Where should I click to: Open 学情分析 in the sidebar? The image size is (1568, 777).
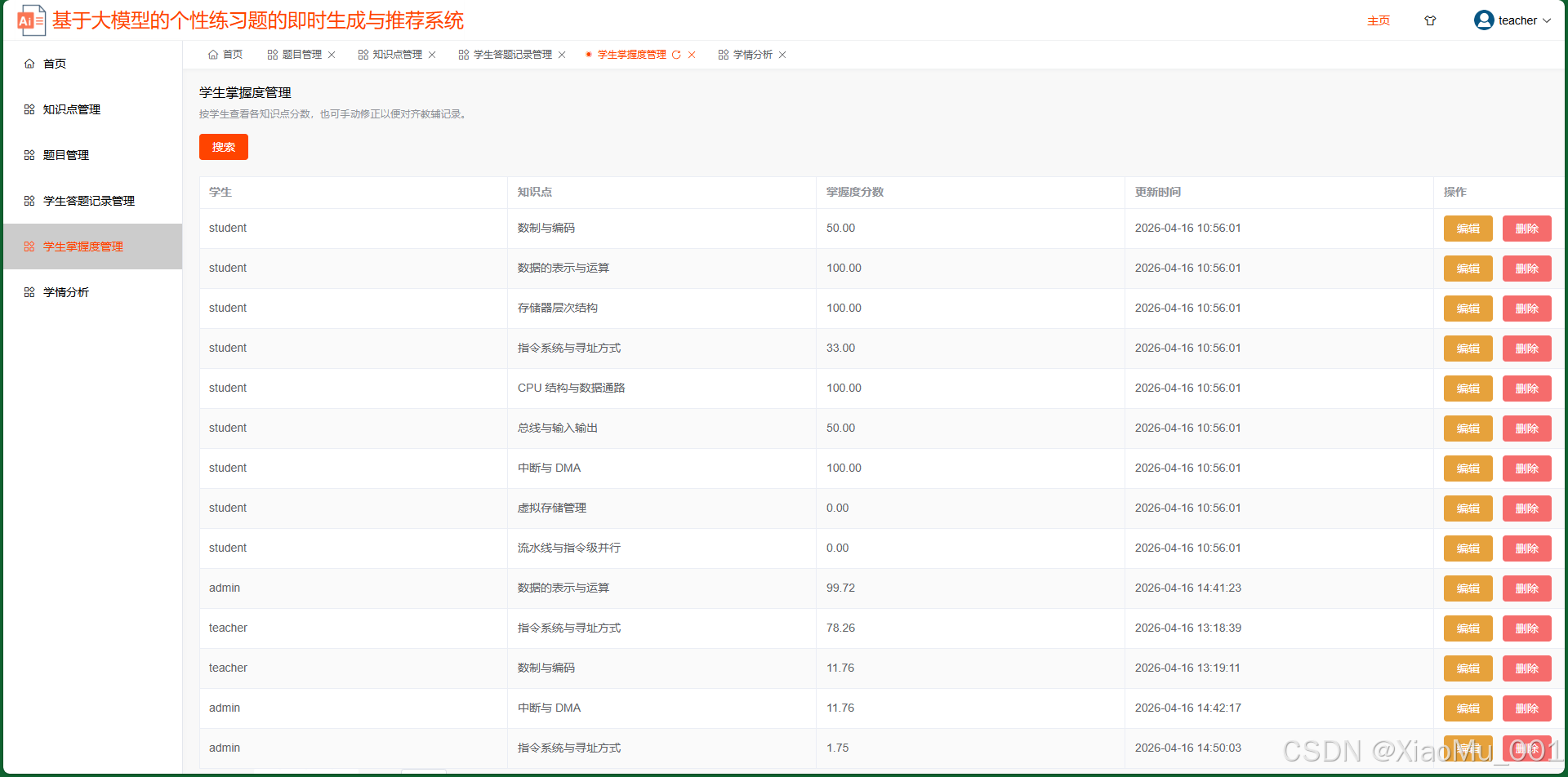click(92, 292)
